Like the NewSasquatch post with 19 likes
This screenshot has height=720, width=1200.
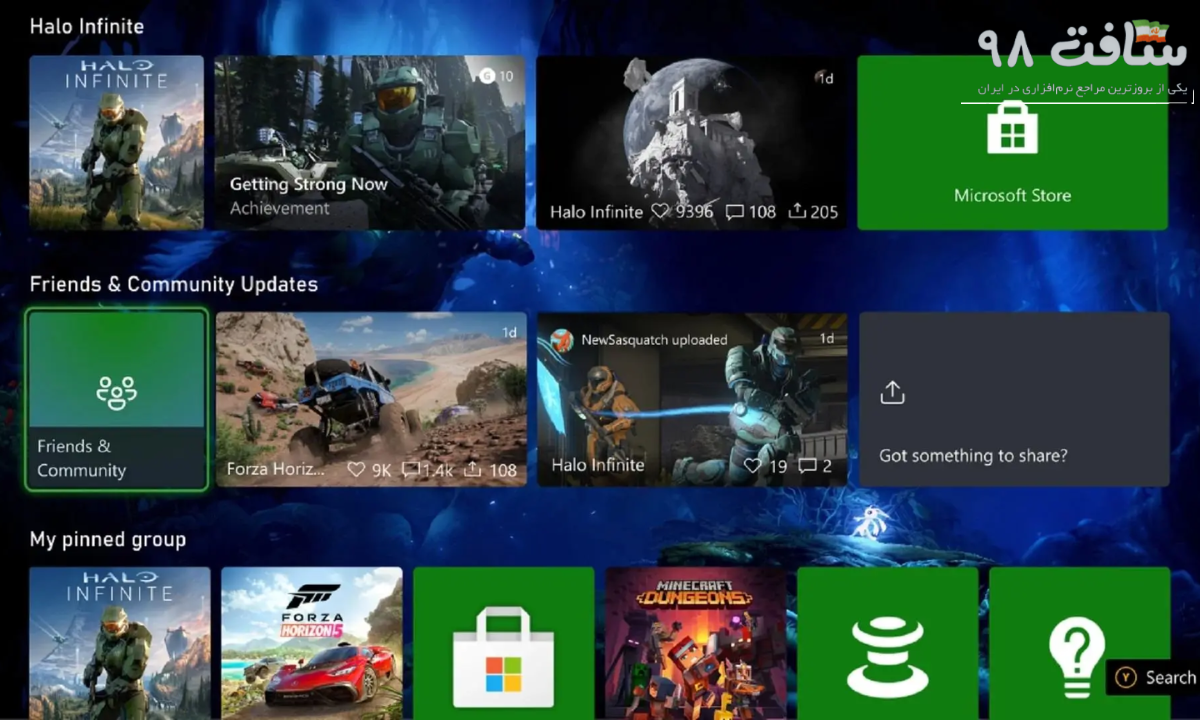[753, 466]
